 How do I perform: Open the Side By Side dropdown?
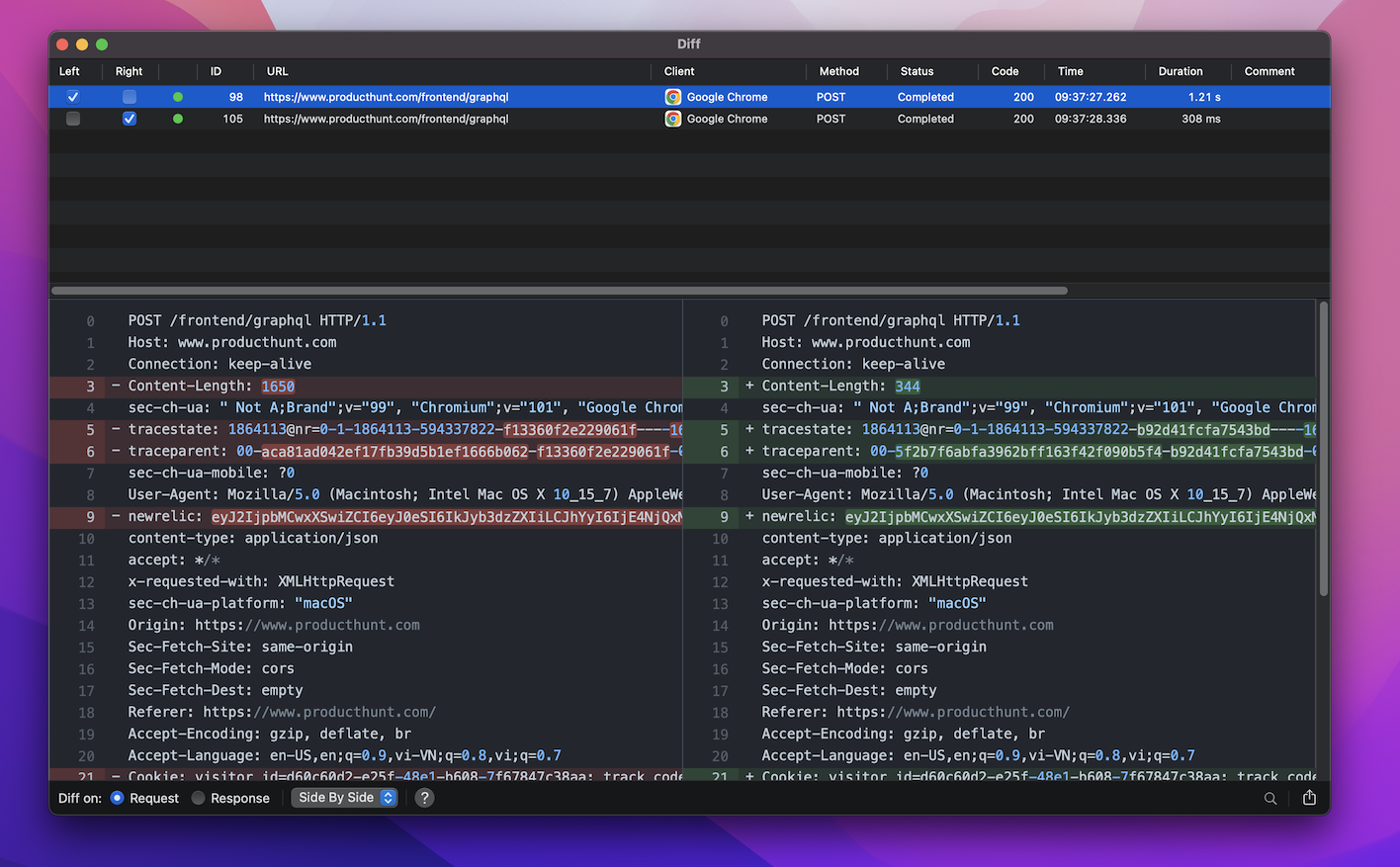click(345, 798)
